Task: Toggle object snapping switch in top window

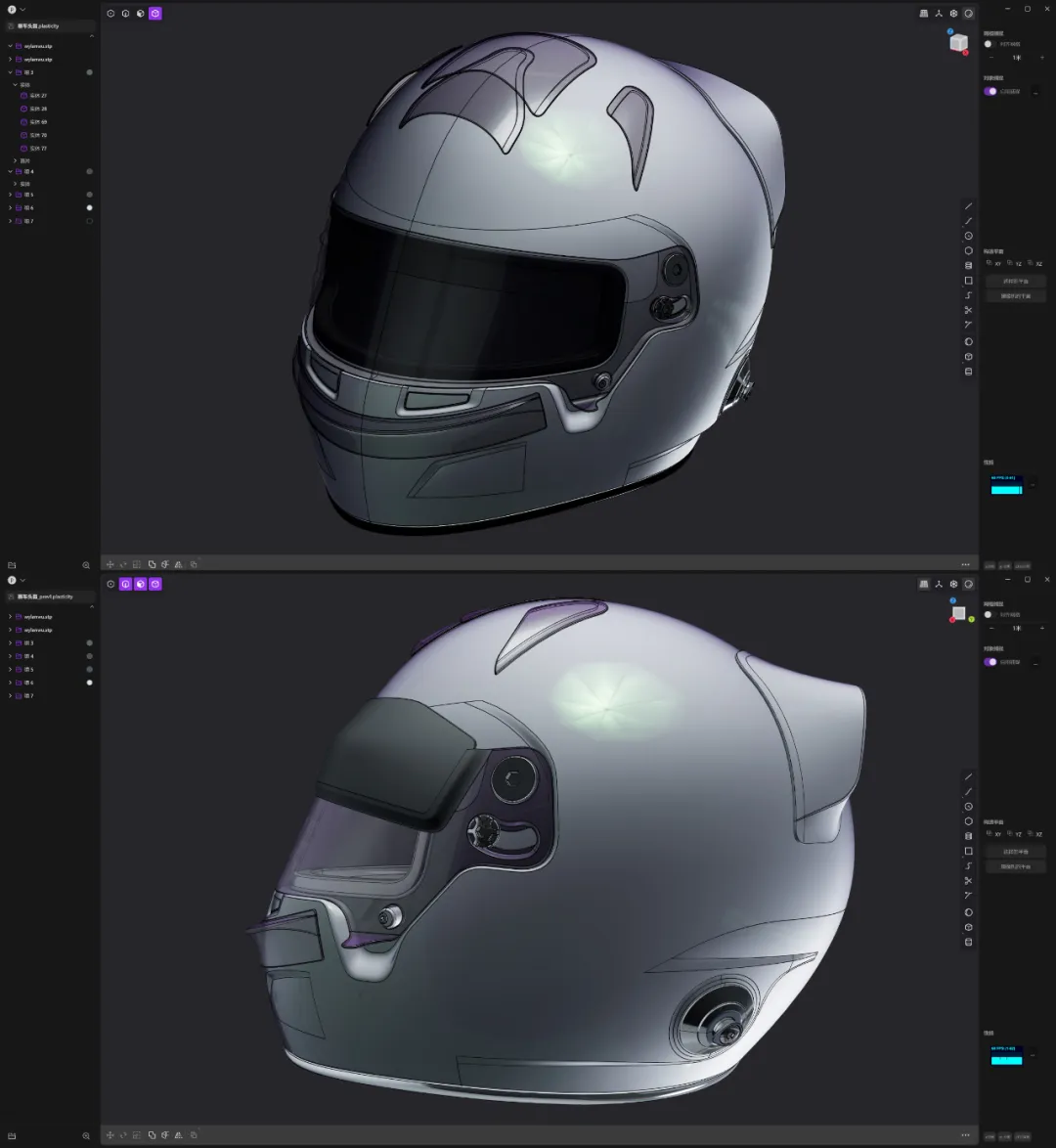Action: coord(990,92)
